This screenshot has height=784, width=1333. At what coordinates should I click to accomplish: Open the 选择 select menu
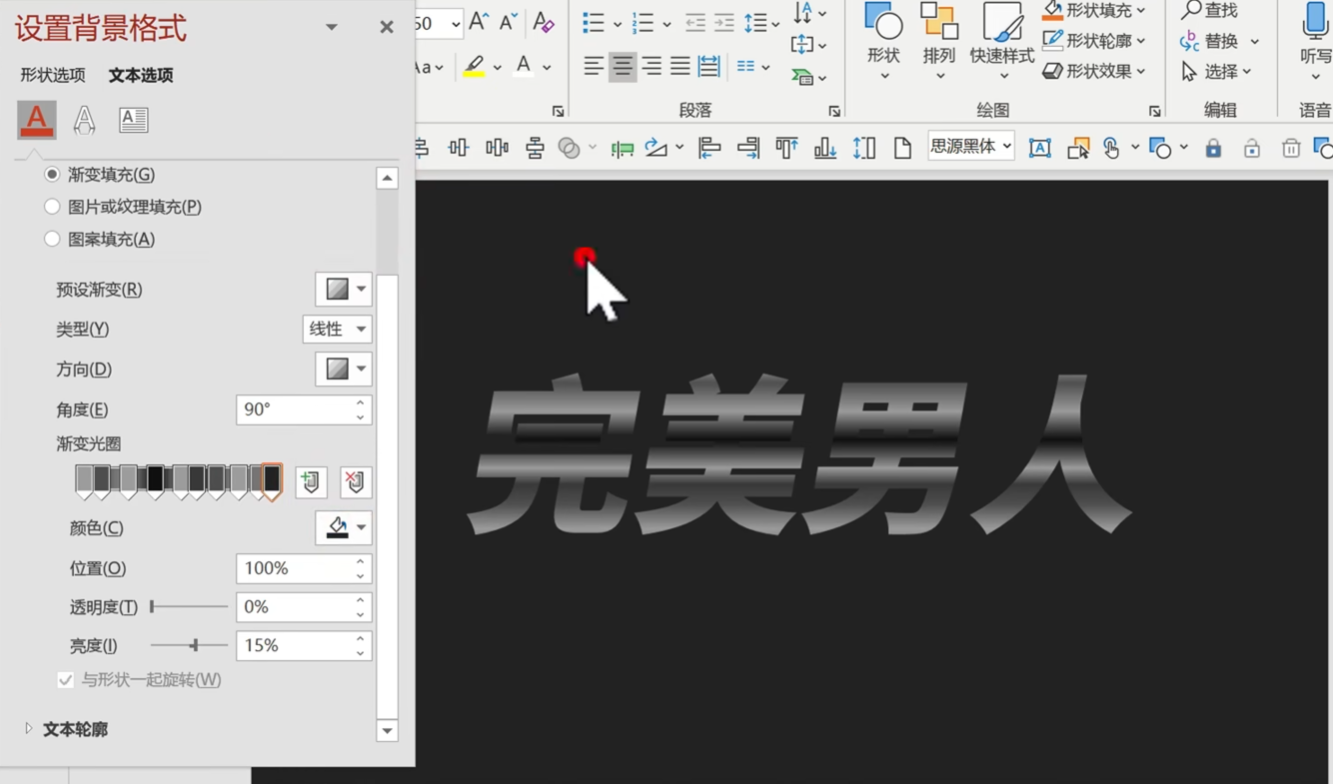coord(1217,71)
